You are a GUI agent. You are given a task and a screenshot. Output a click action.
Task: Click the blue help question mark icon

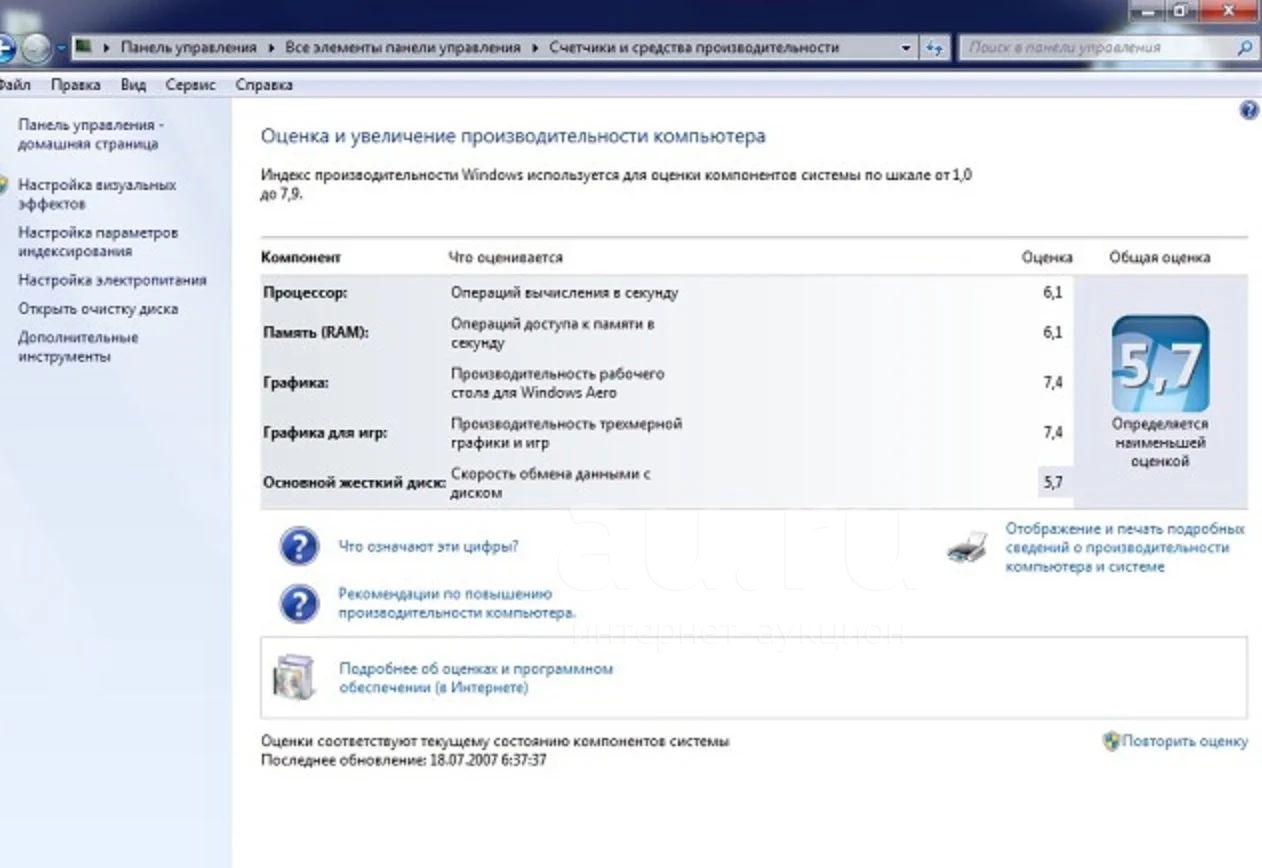tap(1249, 111)
